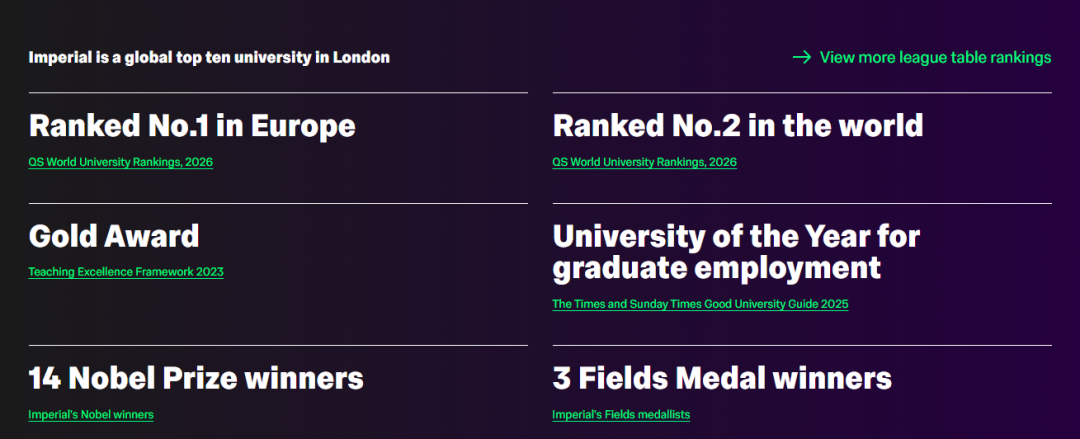Open QS Rankings link under Ranked No.1 in Europe
This screenshot has height=439, width=1080.
coord(120,162)
